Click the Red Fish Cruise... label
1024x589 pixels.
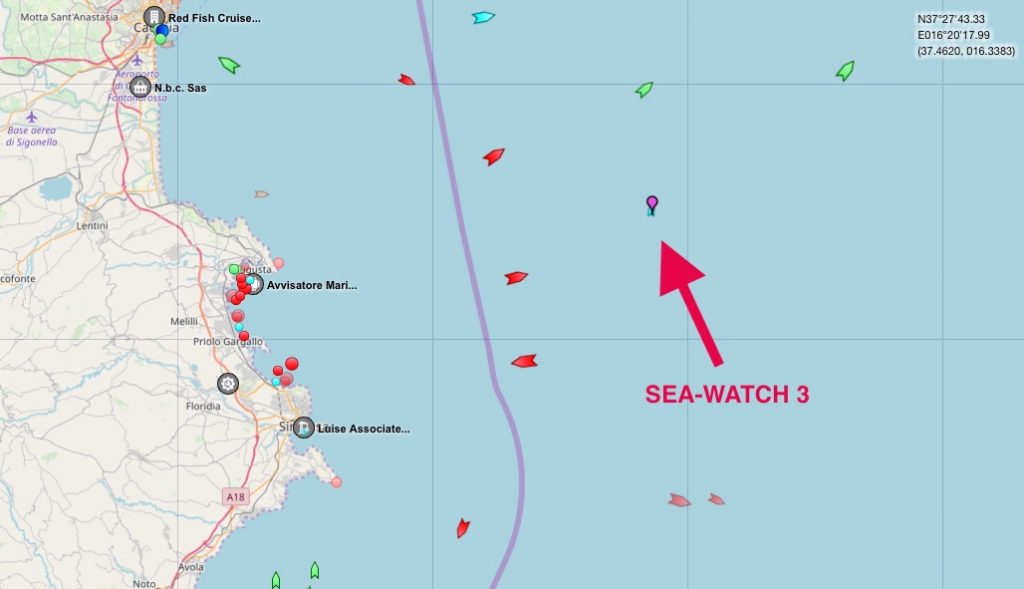214,18
